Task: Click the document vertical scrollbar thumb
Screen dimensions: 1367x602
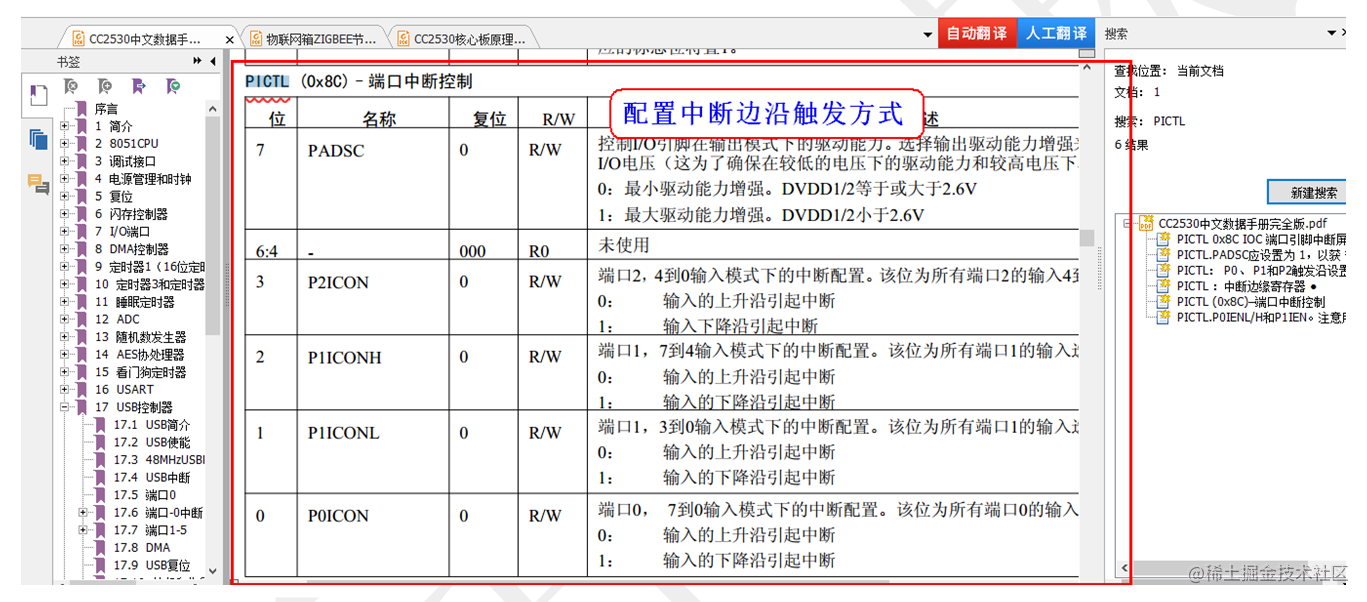Action: tap(1087, 237)
